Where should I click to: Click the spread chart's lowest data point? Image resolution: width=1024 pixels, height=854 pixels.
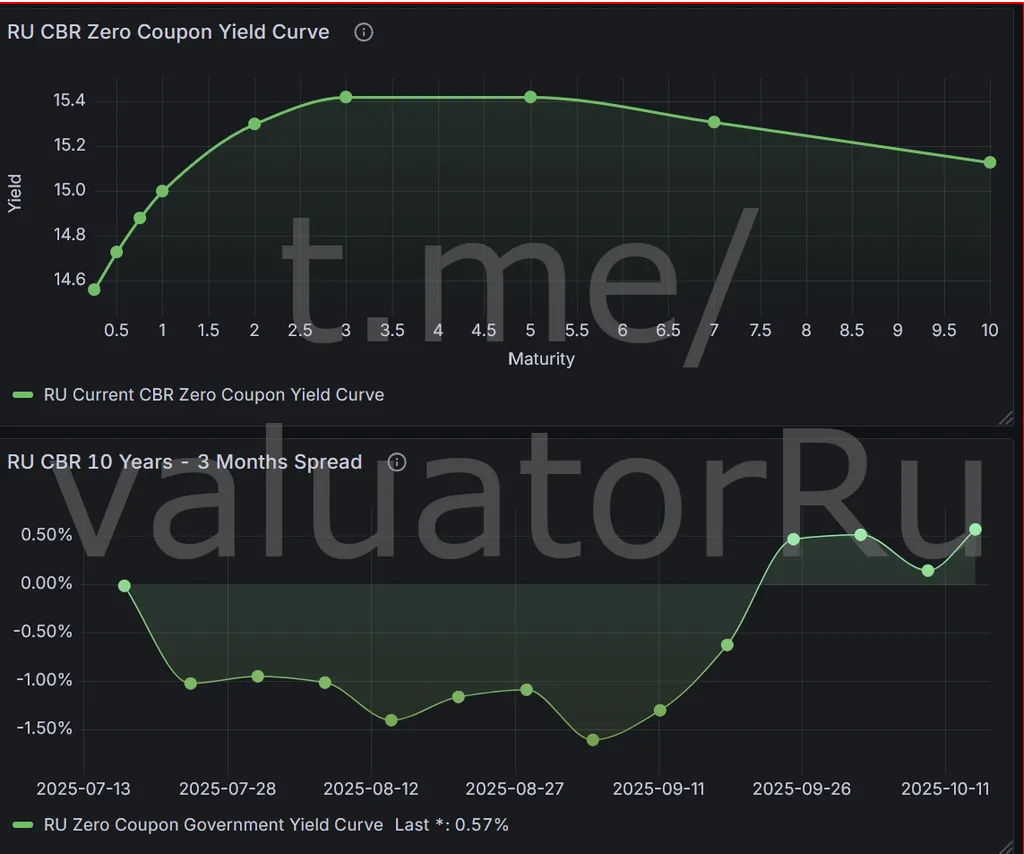click(592, 740)
